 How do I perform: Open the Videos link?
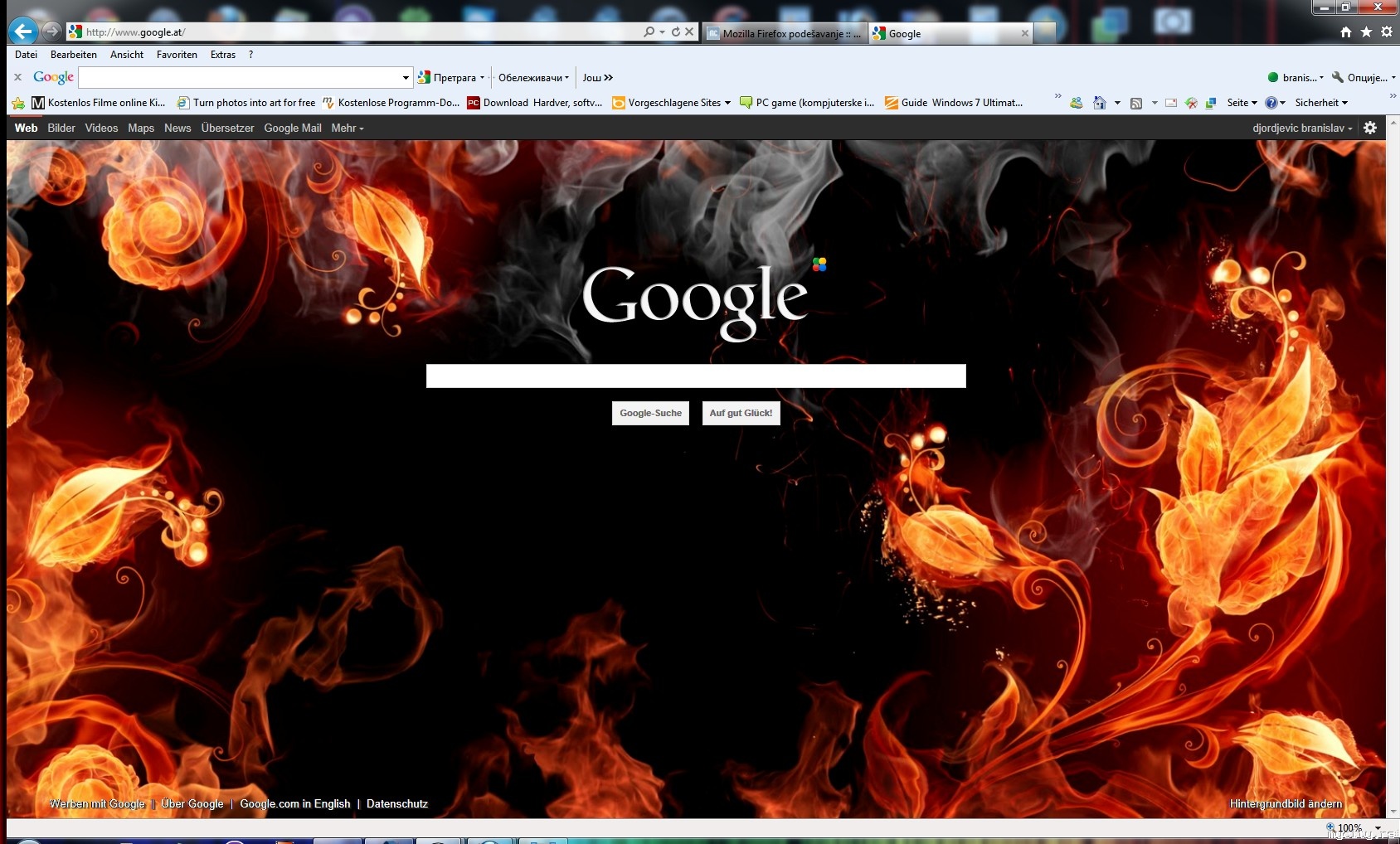(101, 128)
